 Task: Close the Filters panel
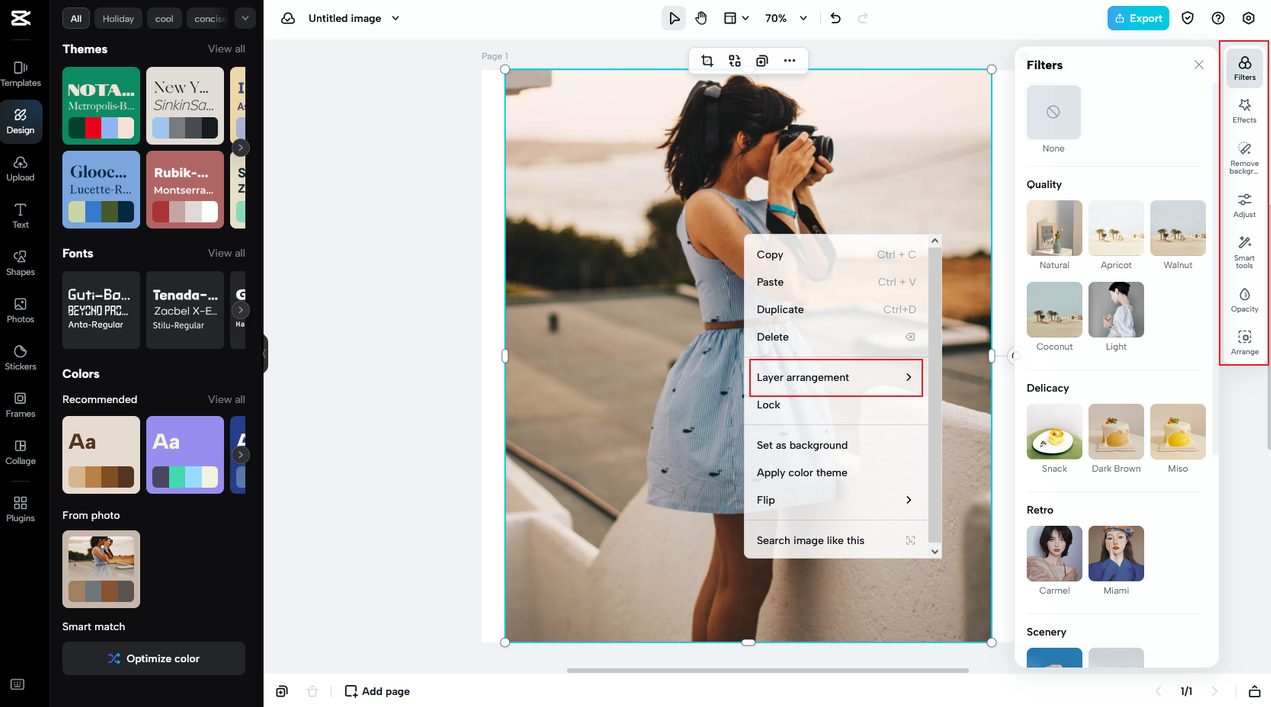coord(1198,65)
